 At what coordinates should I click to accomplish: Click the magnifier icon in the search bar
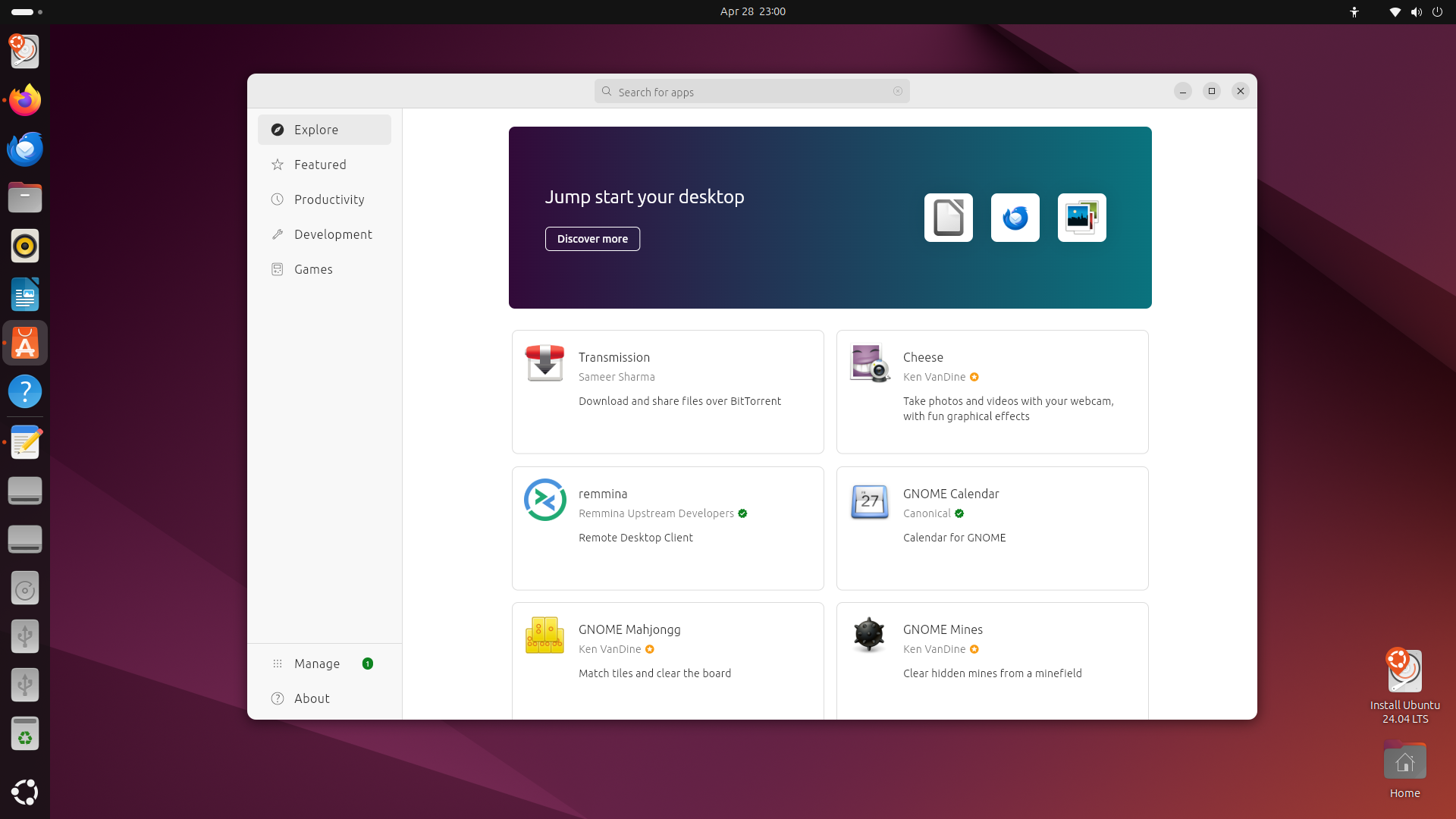coord(607,91)
